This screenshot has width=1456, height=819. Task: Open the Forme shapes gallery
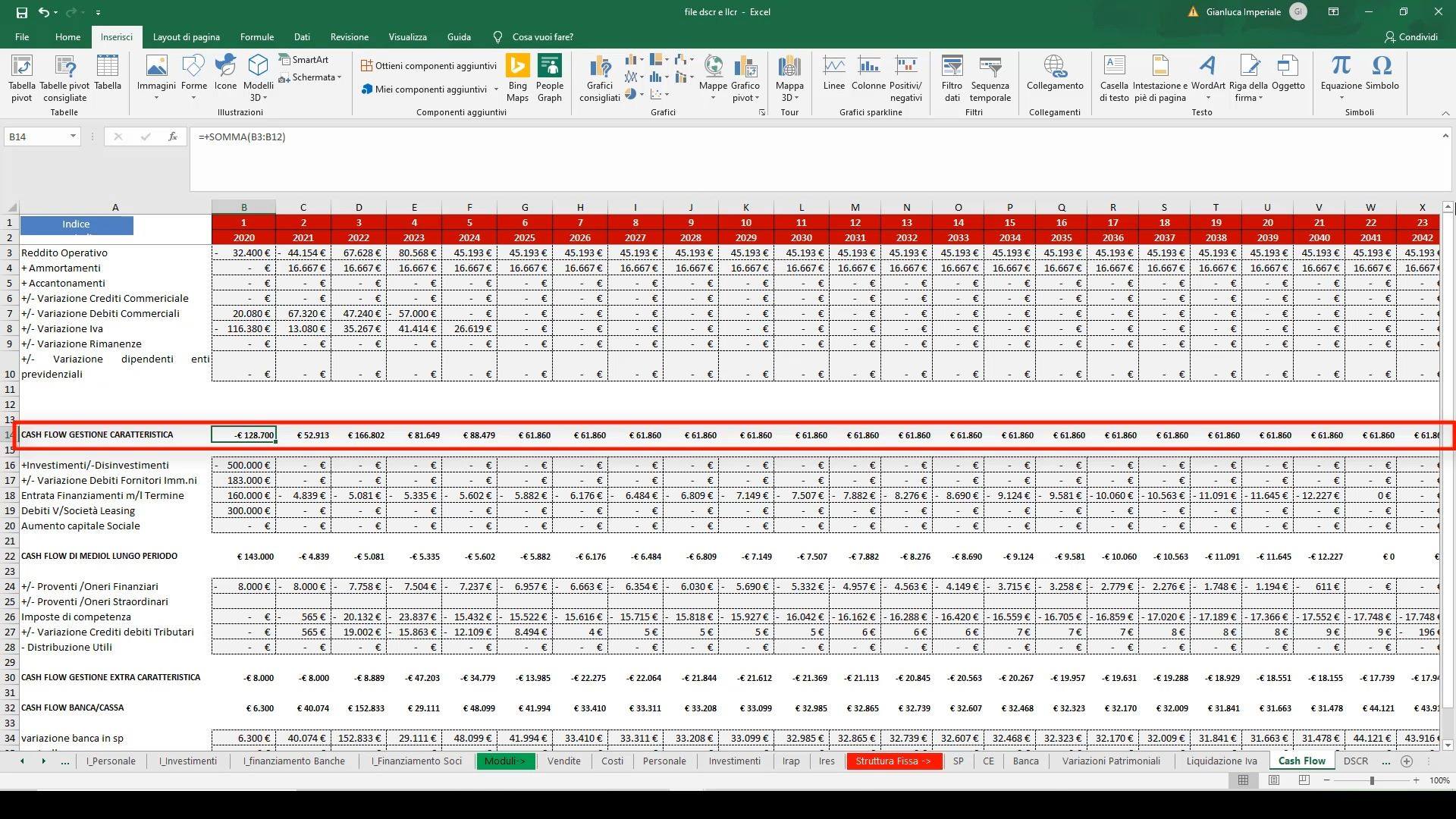click(194, 78)
